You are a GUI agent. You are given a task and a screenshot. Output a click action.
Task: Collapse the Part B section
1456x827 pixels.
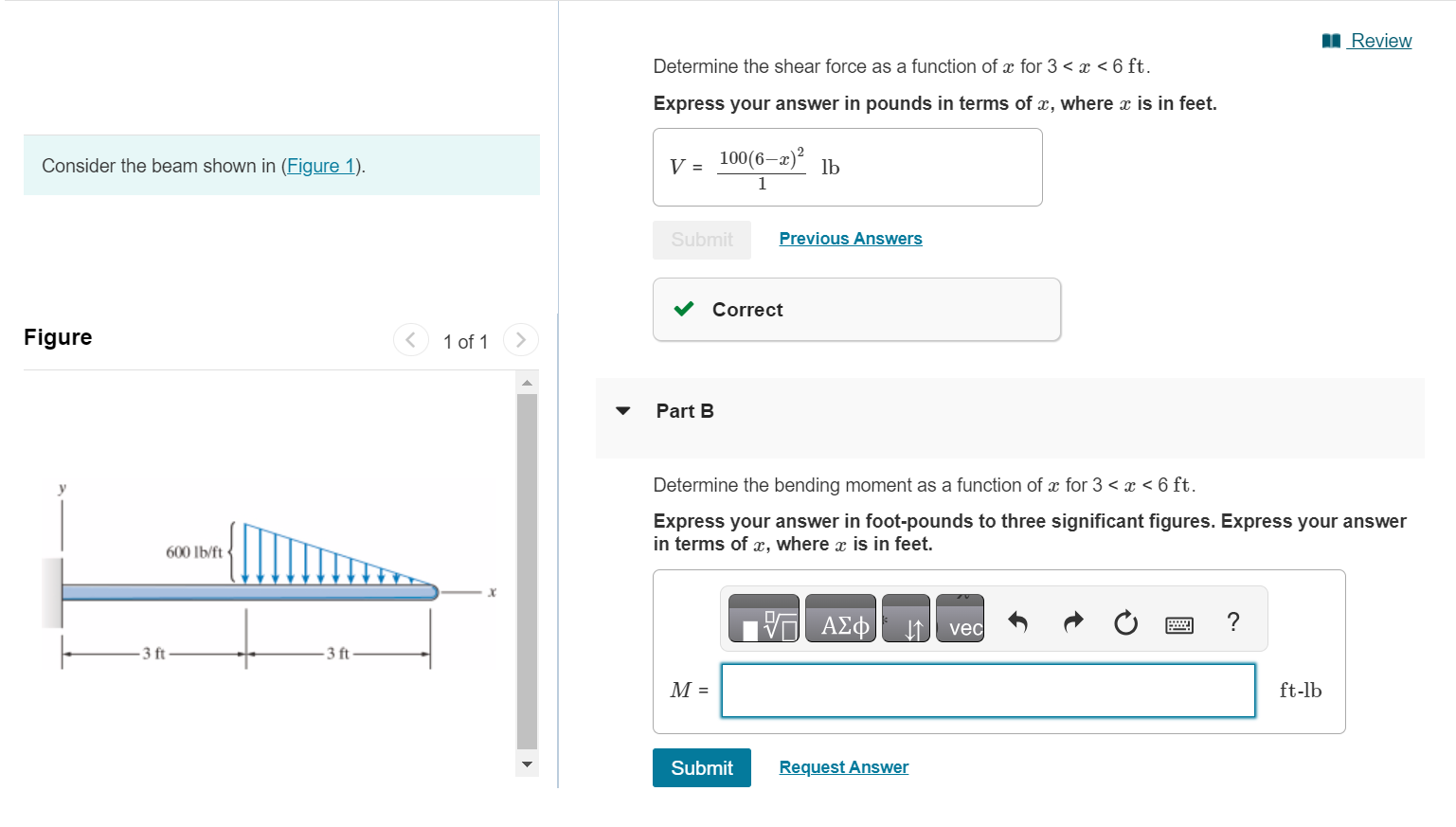pos(621,410)
